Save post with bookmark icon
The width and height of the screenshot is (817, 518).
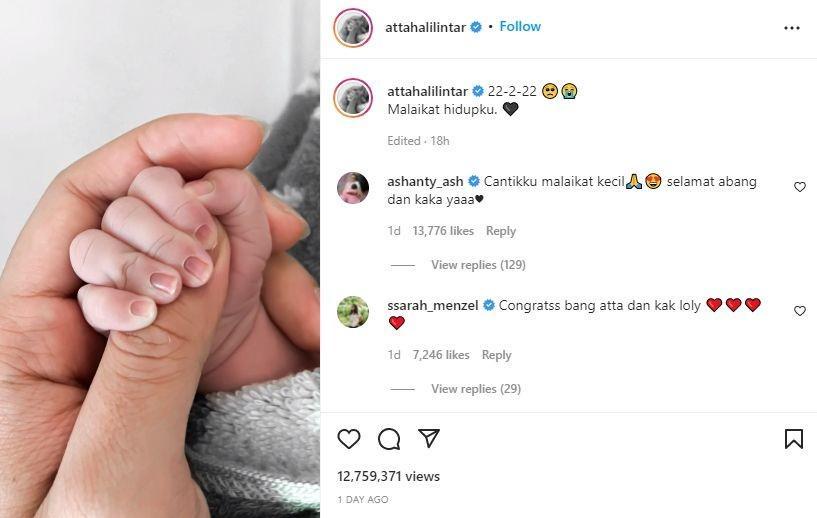click(x=794, y=439)
